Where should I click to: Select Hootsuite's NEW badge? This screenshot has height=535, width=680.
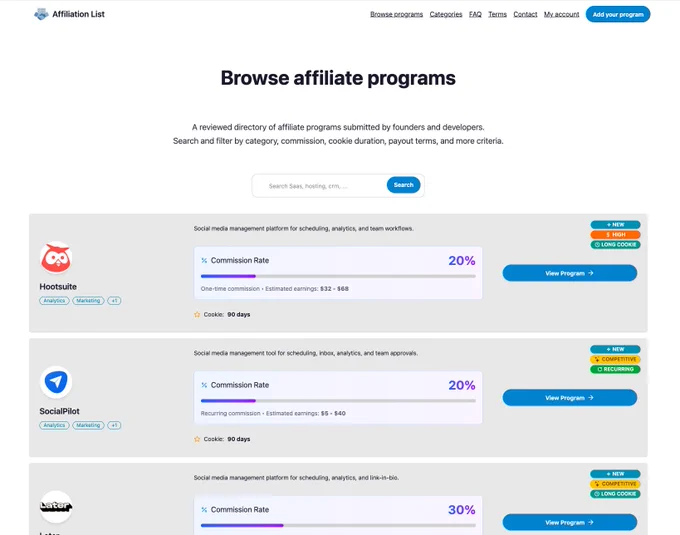pos(615,225)
